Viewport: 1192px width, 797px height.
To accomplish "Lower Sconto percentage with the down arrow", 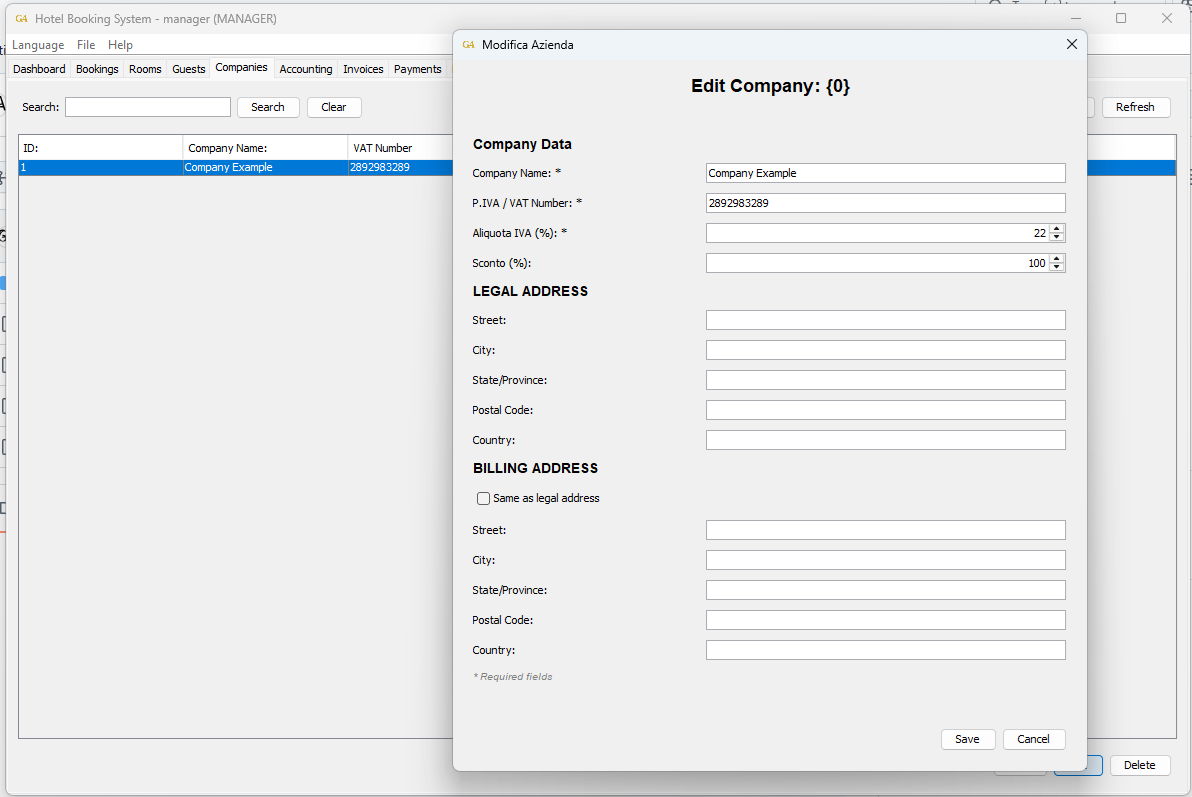I will pyautogui.click(x=1057, y=268).
